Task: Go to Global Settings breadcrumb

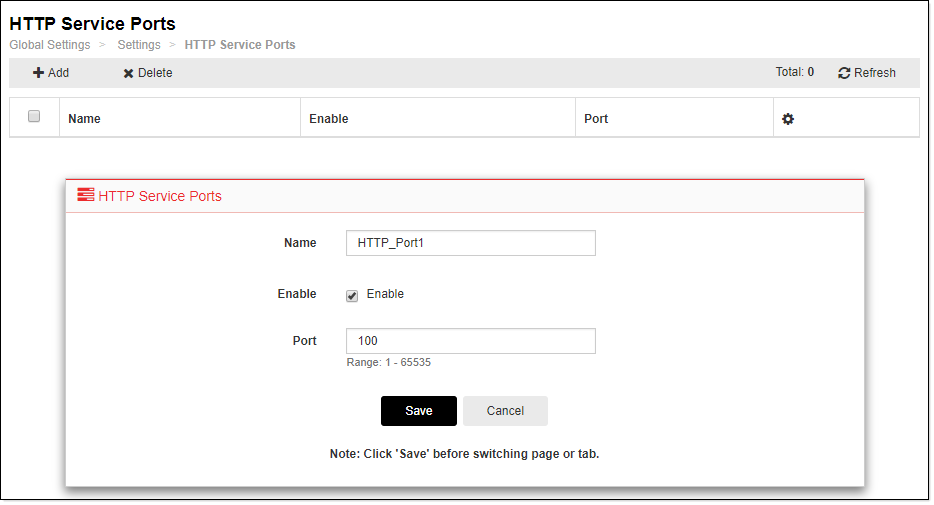Action: click(50, 45)
